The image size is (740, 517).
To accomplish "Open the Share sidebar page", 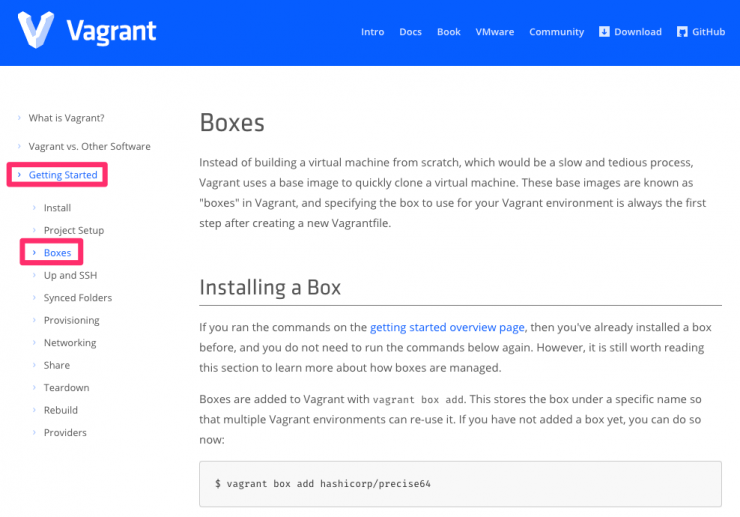I will pyautogui.click(x=57, y=365).
